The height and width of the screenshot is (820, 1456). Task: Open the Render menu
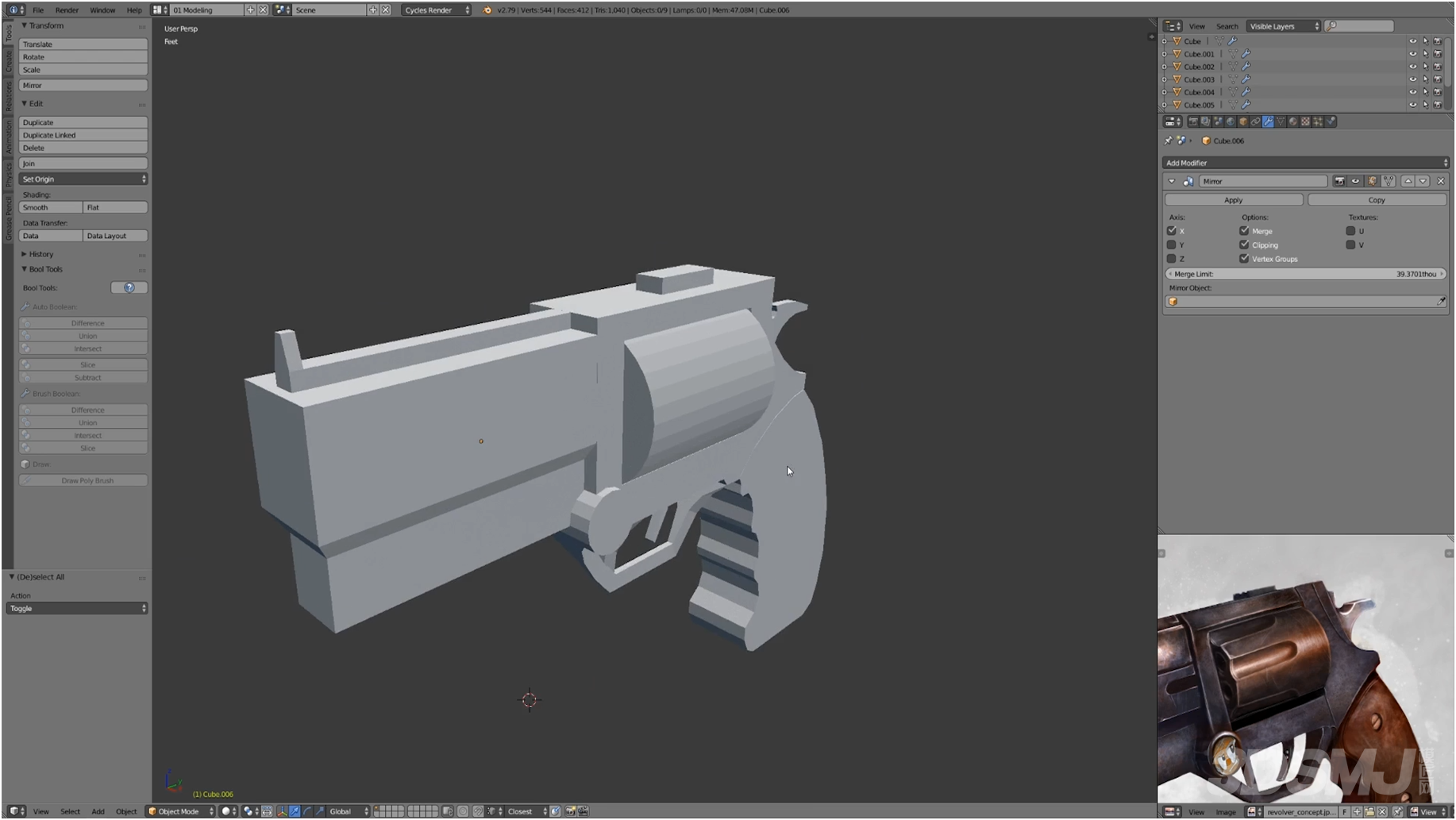(x=67, y=10)
